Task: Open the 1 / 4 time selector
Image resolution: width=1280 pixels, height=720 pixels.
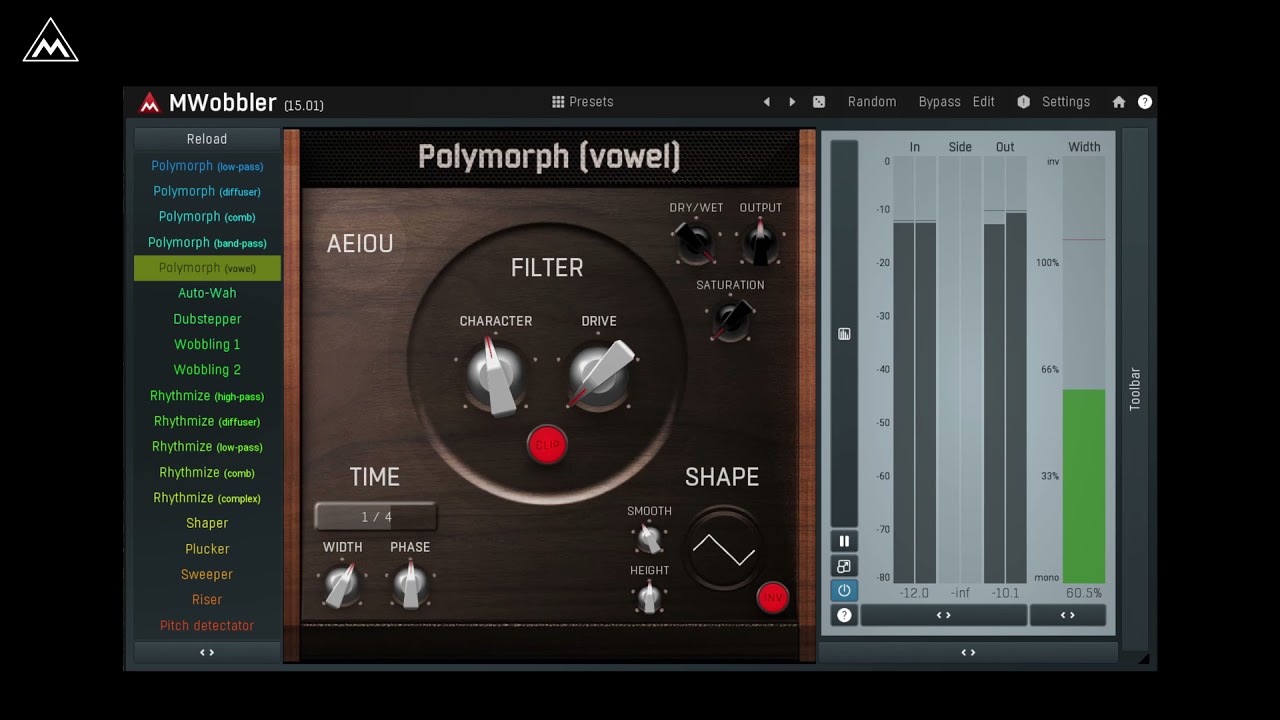Action: [376, 517]
